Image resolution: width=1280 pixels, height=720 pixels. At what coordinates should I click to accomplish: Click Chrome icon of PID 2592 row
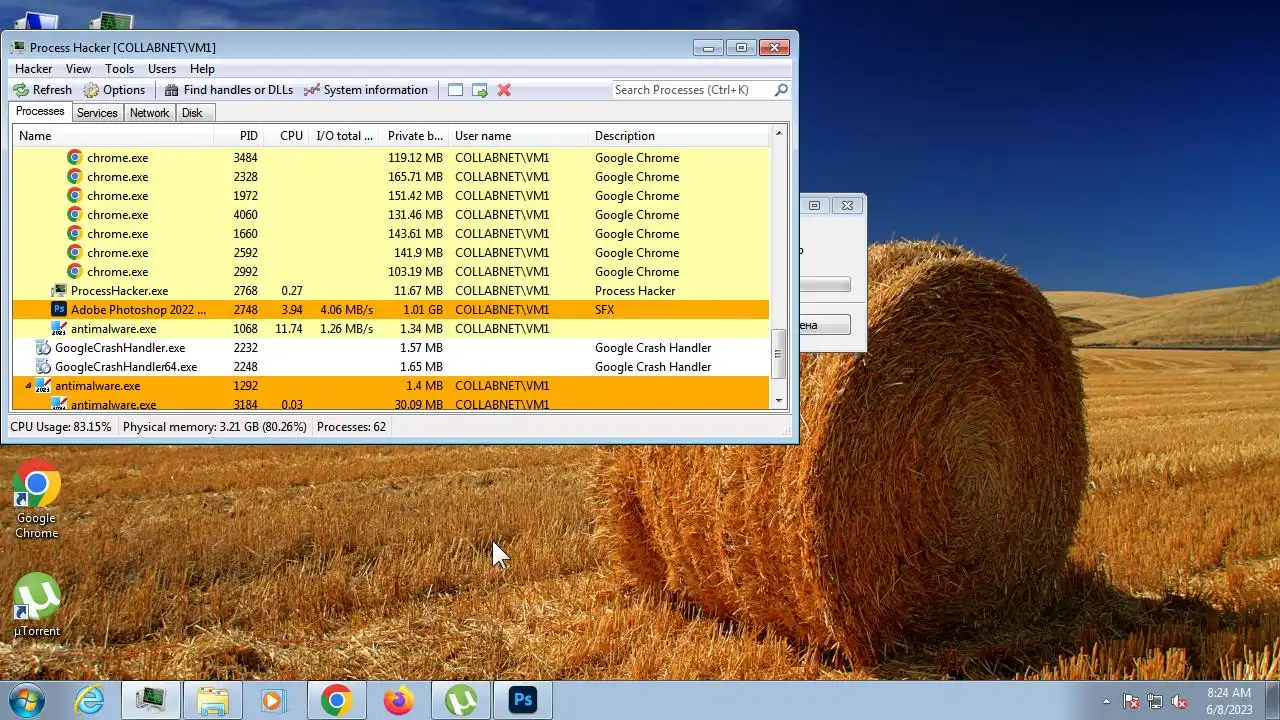pyautogui.click(x=74, y=252)
